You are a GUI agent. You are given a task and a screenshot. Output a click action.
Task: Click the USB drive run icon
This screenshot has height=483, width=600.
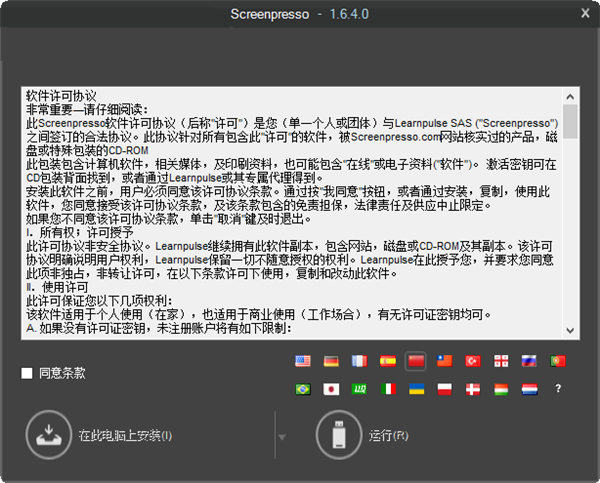point(339,435)
